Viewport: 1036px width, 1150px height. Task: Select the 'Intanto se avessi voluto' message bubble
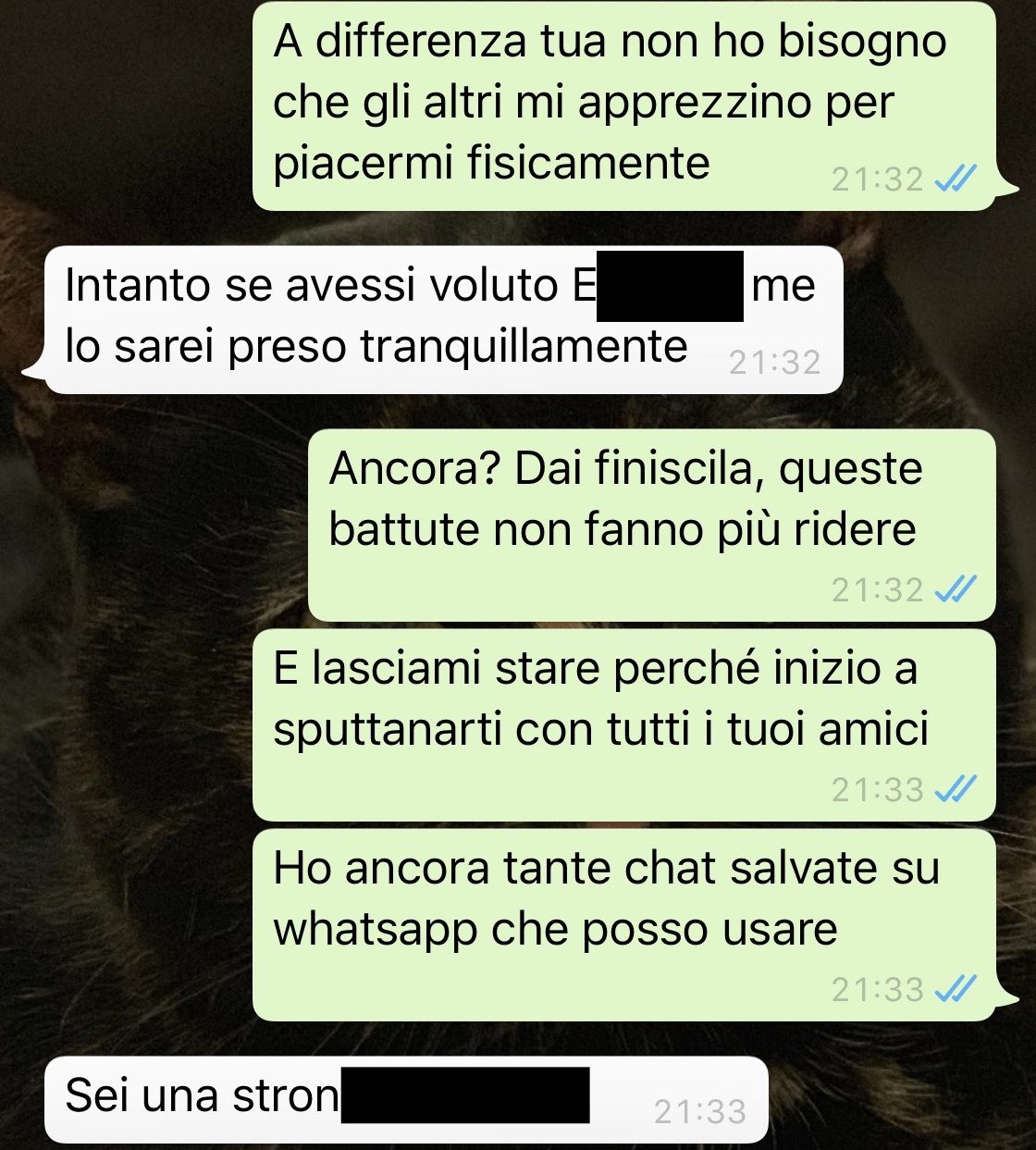click(x=436, y=320)
